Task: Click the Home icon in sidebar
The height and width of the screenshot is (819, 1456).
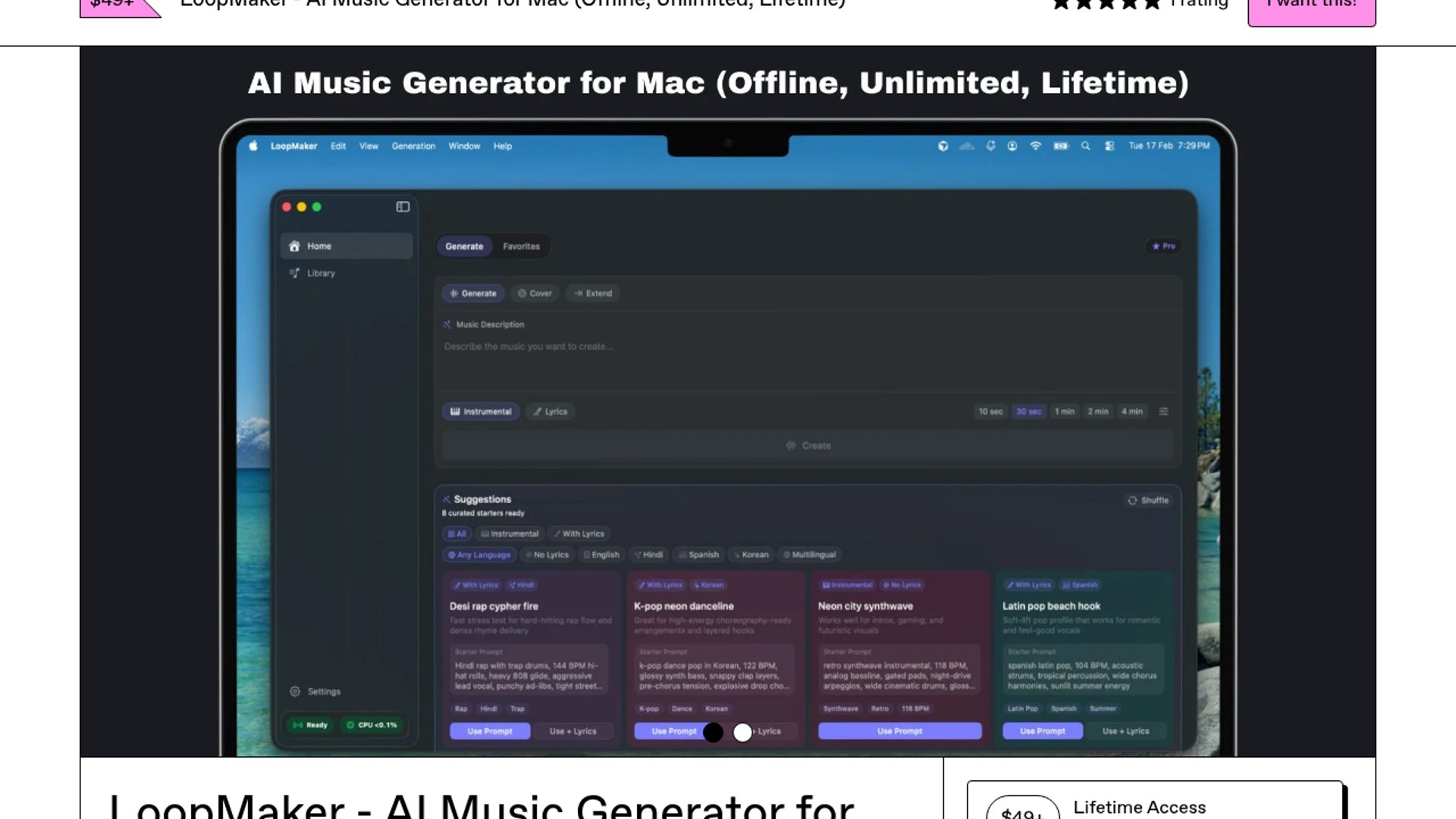Action: pos(295,246)
